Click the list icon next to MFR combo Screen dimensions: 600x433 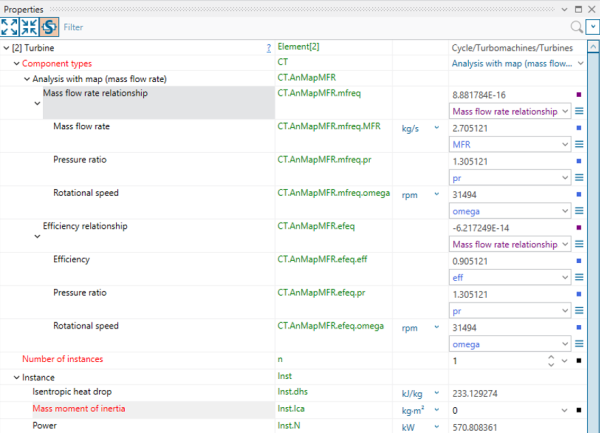pyautogui.click(x=579, y=145)
